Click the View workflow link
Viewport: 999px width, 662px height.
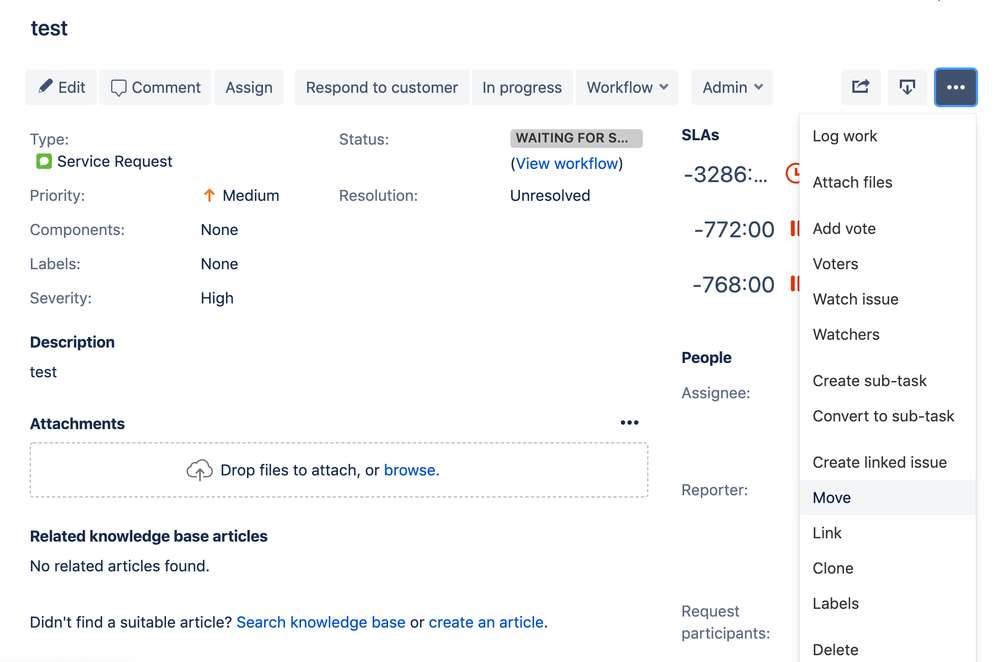pos(567,163)
